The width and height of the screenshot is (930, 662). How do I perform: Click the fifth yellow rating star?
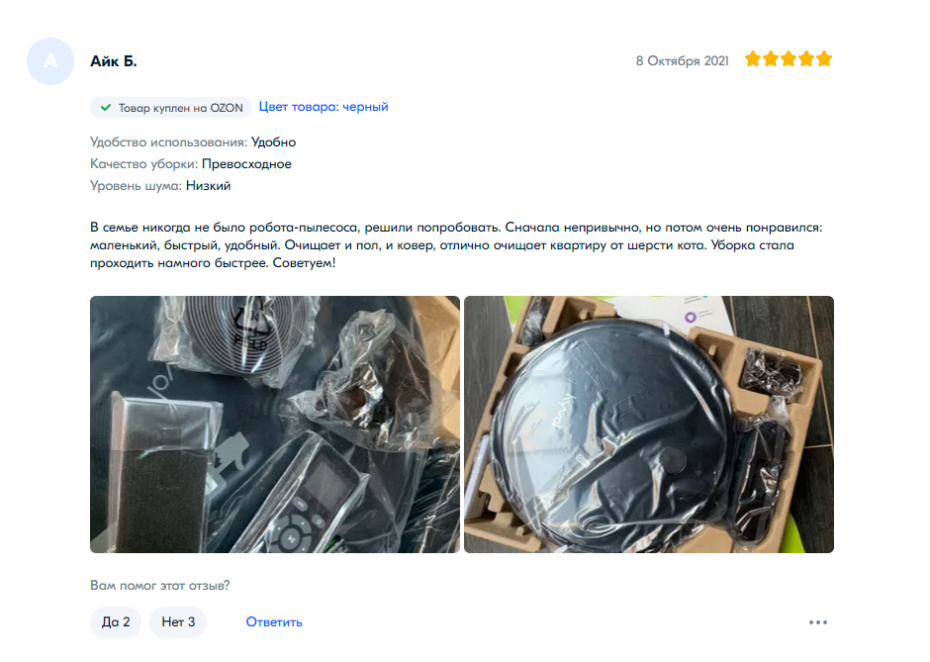824,59
